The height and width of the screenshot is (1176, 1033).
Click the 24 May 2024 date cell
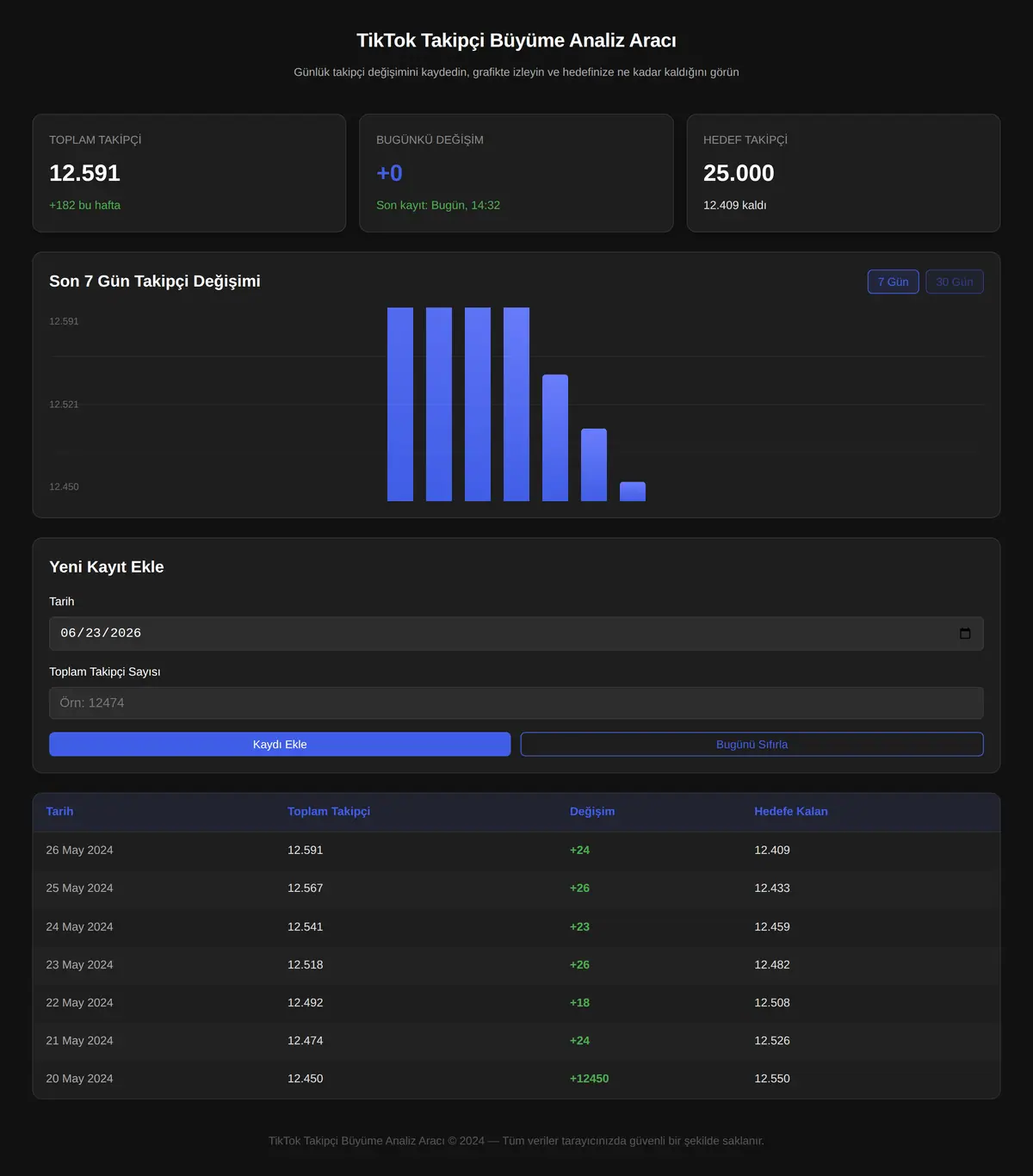coord(79,927)
